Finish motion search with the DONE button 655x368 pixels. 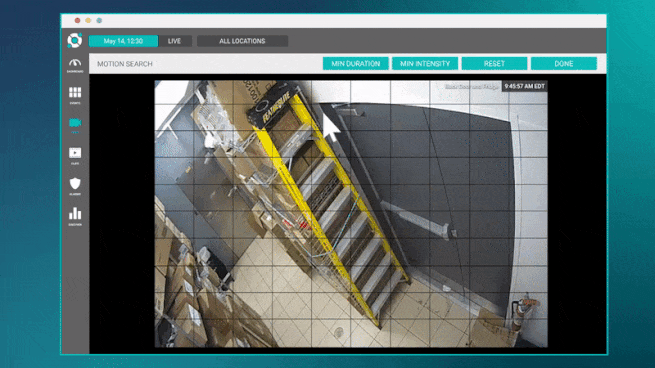tap(564, 63)
